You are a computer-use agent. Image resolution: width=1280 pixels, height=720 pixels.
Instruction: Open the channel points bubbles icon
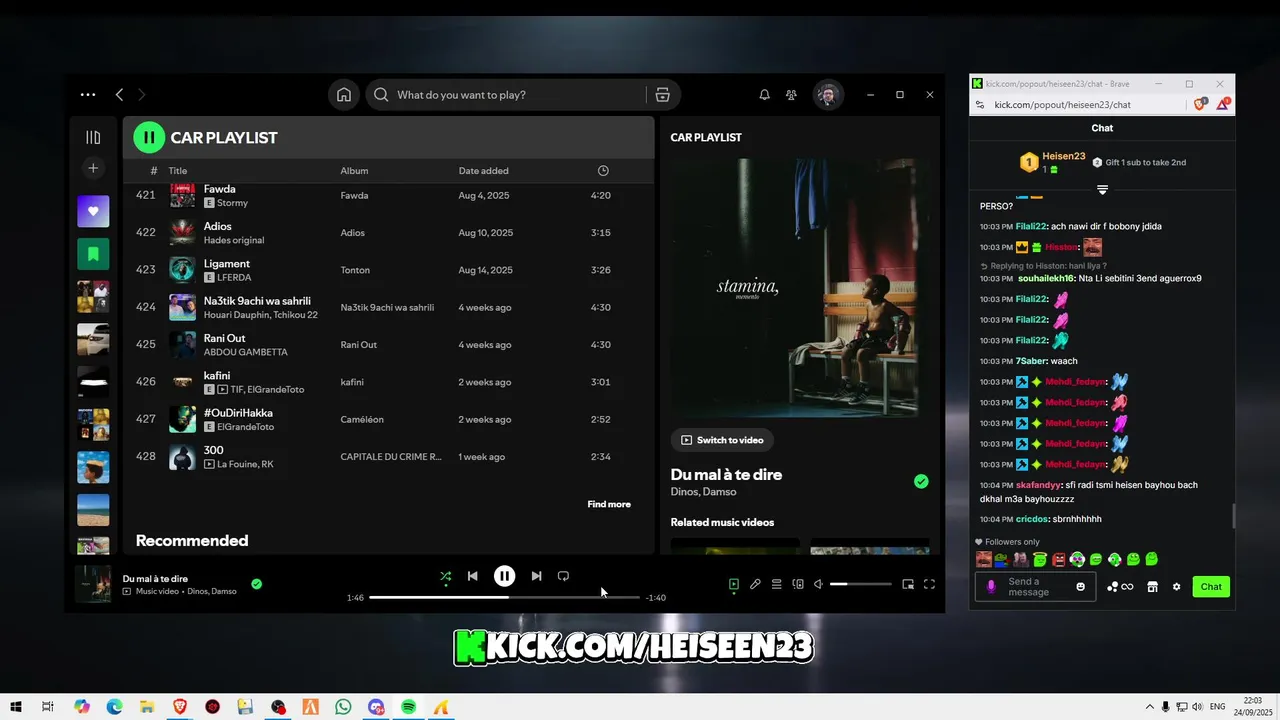coord(1120,587)
